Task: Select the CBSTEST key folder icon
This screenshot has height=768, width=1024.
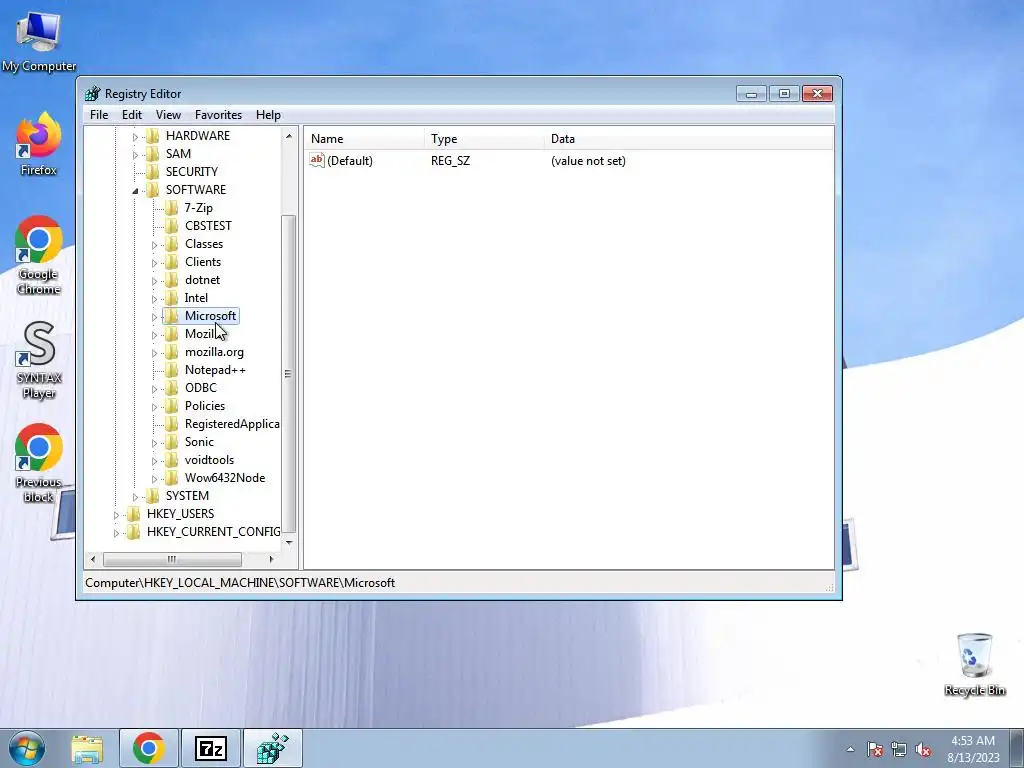Action: (x=171, y=225)
